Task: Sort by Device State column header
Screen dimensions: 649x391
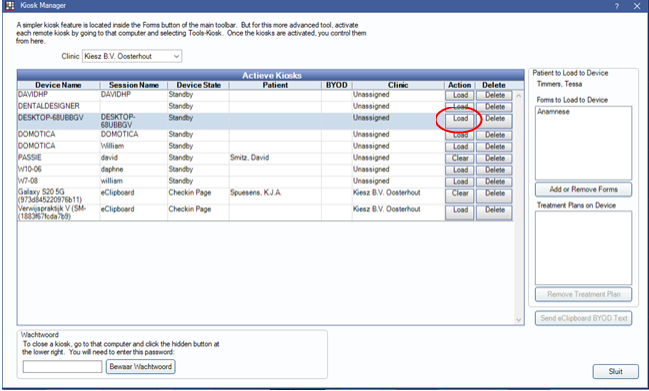Action: (x=198, y=85)
